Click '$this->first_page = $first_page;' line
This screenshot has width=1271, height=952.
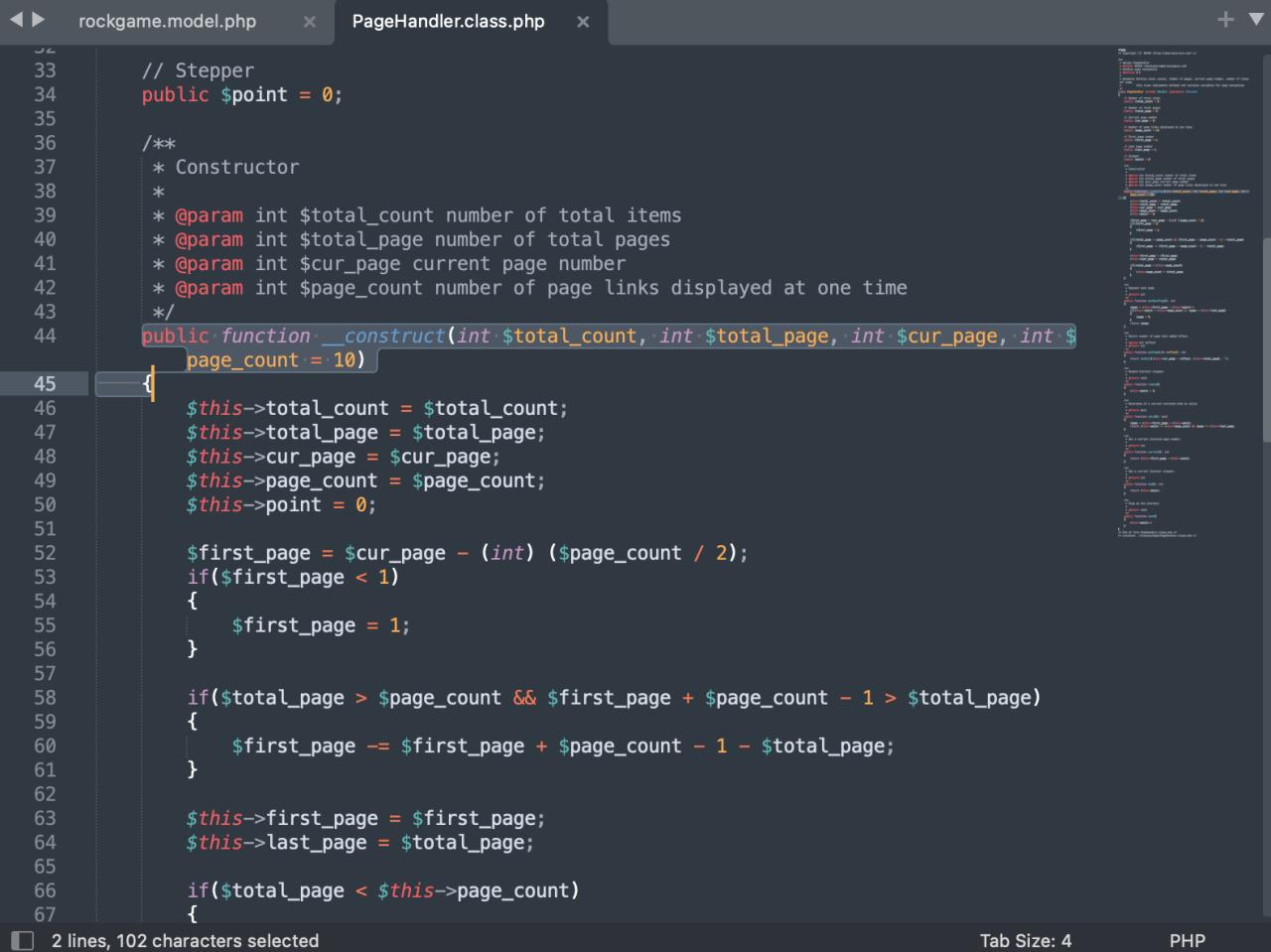click(366, 818)
